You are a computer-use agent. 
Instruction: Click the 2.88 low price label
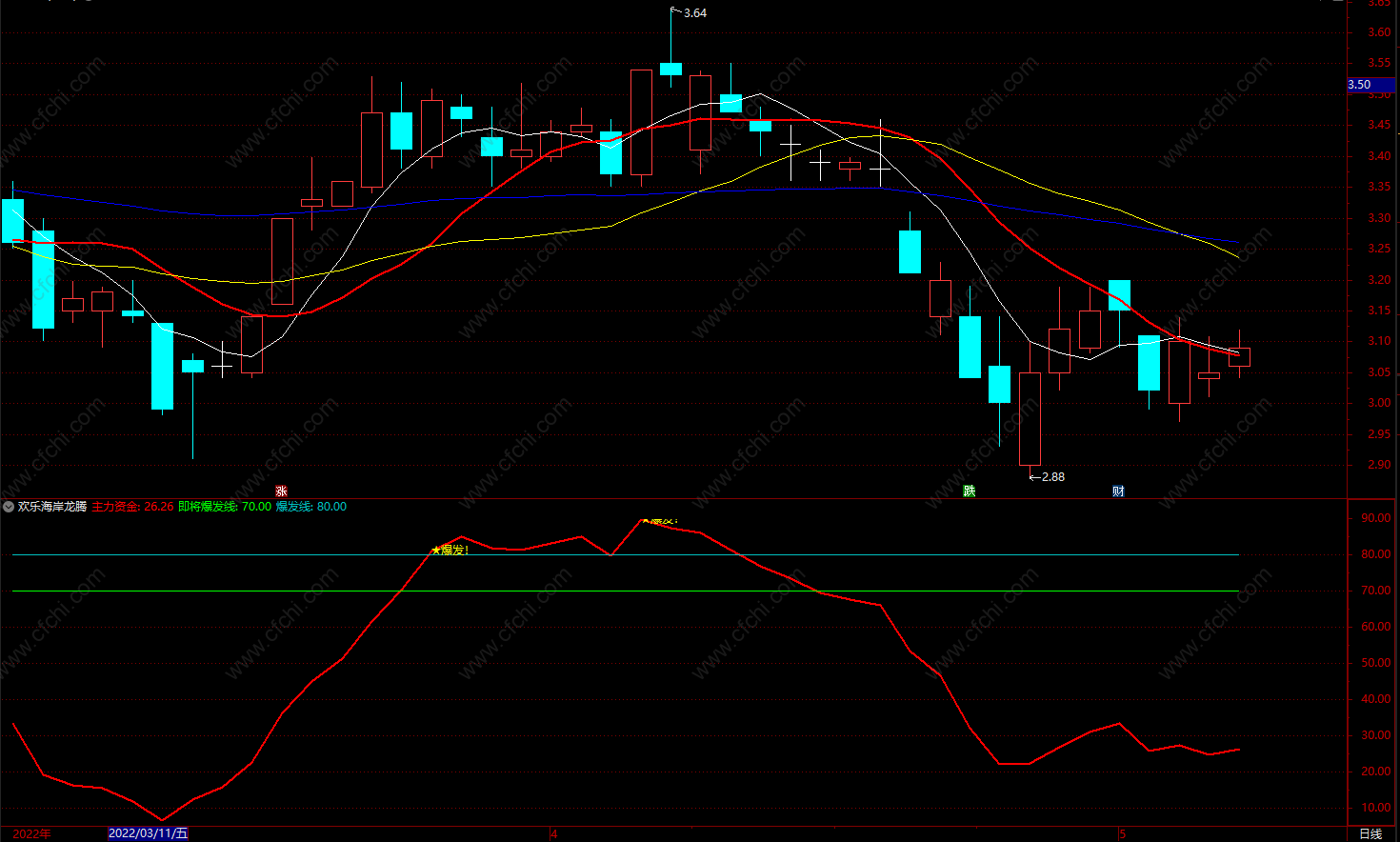pos(1053,477)
